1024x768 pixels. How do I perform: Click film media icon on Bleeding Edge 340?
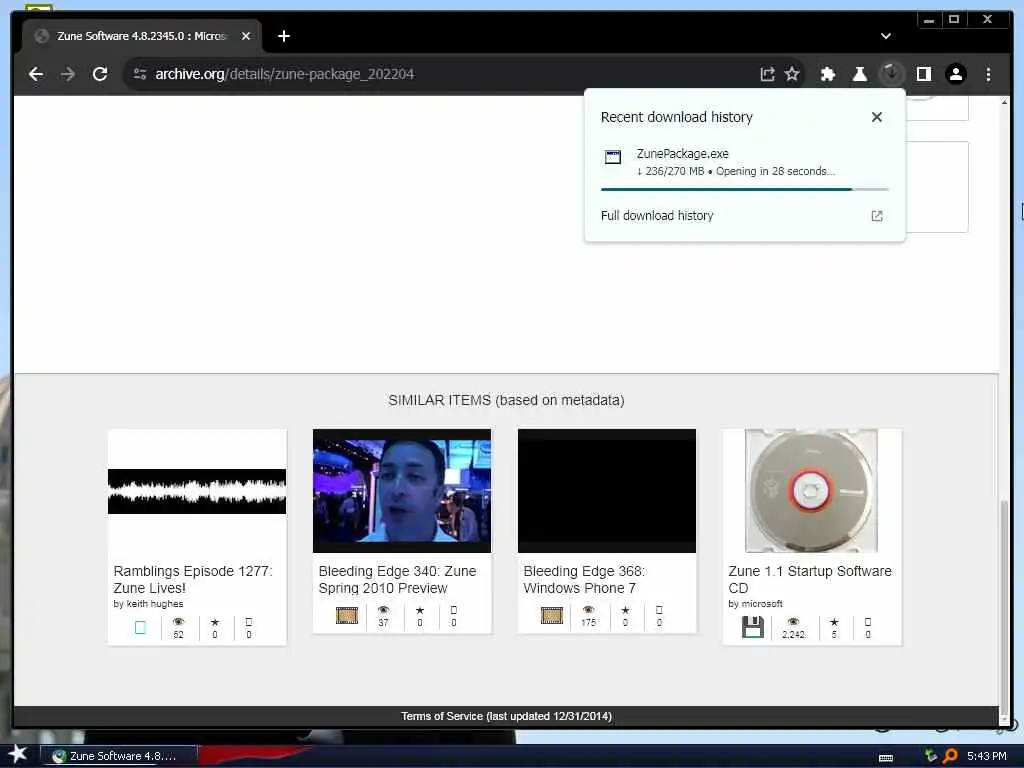tap(347, 615)
